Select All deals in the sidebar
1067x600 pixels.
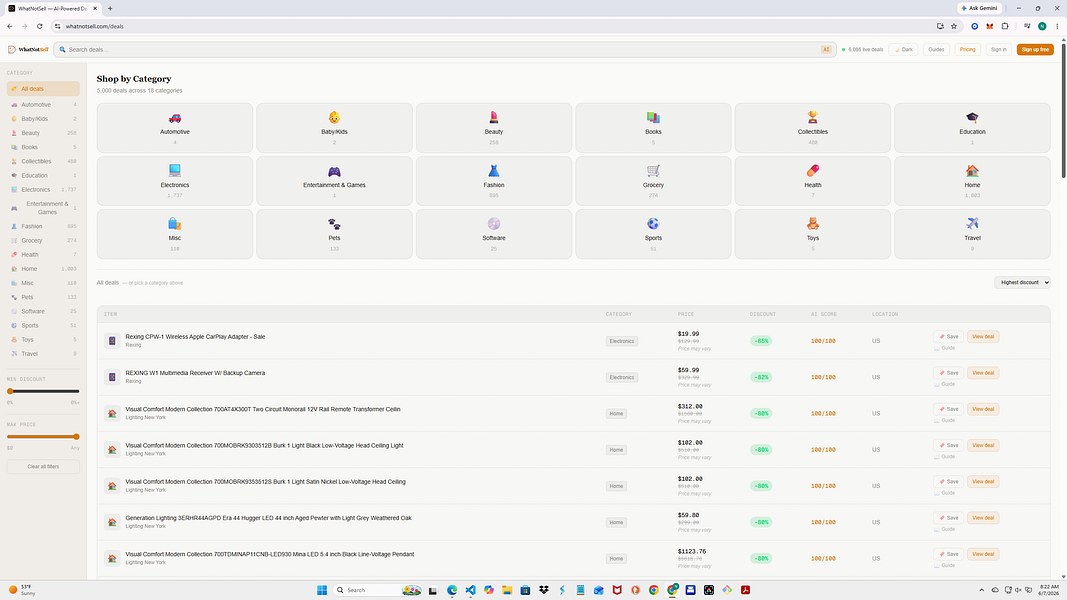44,89
